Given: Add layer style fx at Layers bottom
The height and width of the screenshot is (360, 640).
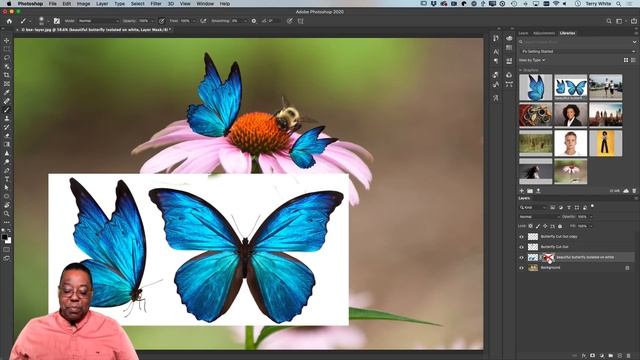Looking at the screenshot, I should click(x=584, y=356).
